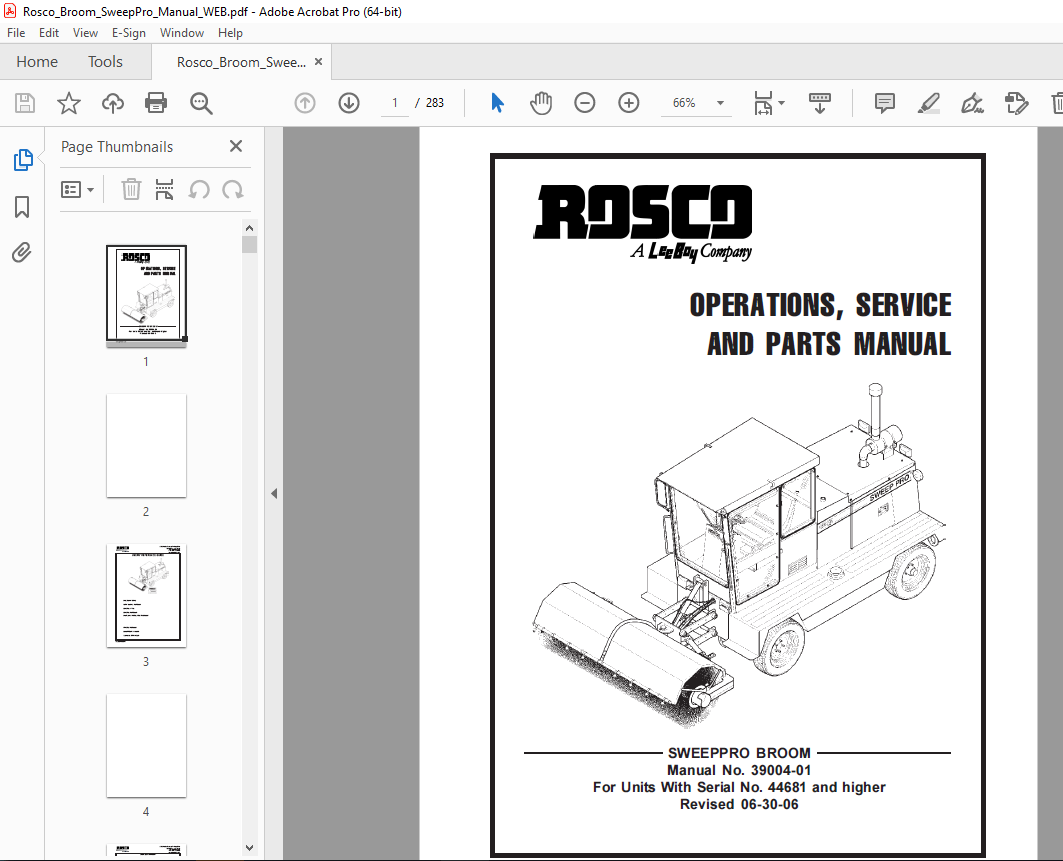Close the Rosco_Broom_Swee... document tab

[318, 62]
